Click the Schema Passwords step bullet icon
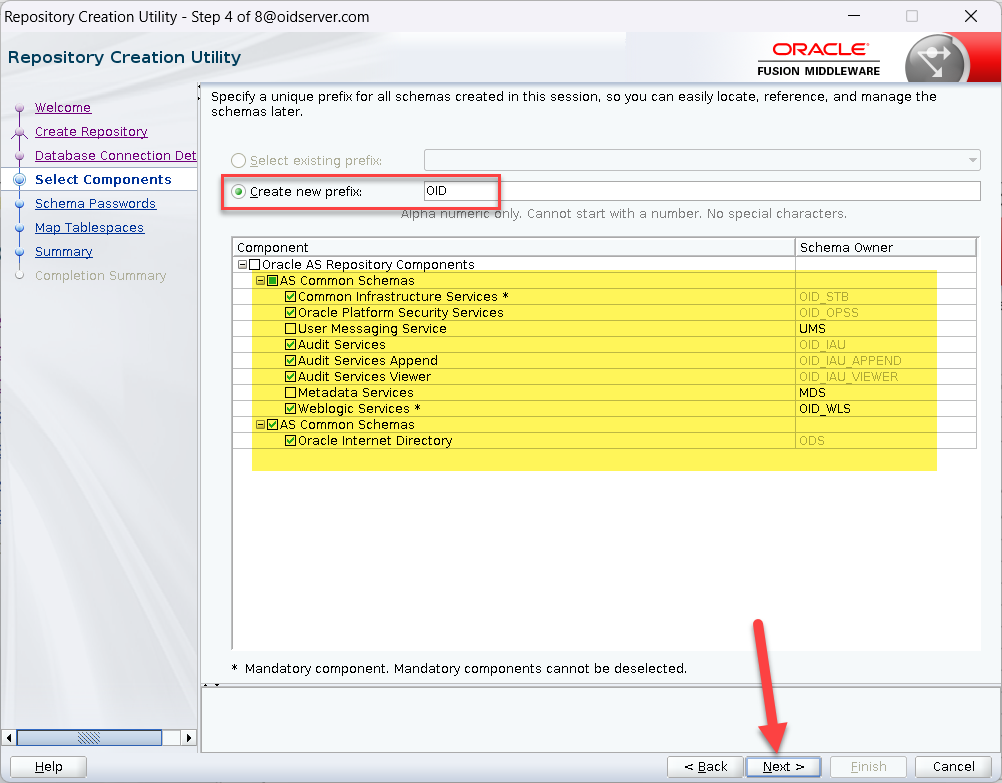Image resolution: width=1002 pixels, height=783 pixels. pyautogui.click(x=19, y=204)
